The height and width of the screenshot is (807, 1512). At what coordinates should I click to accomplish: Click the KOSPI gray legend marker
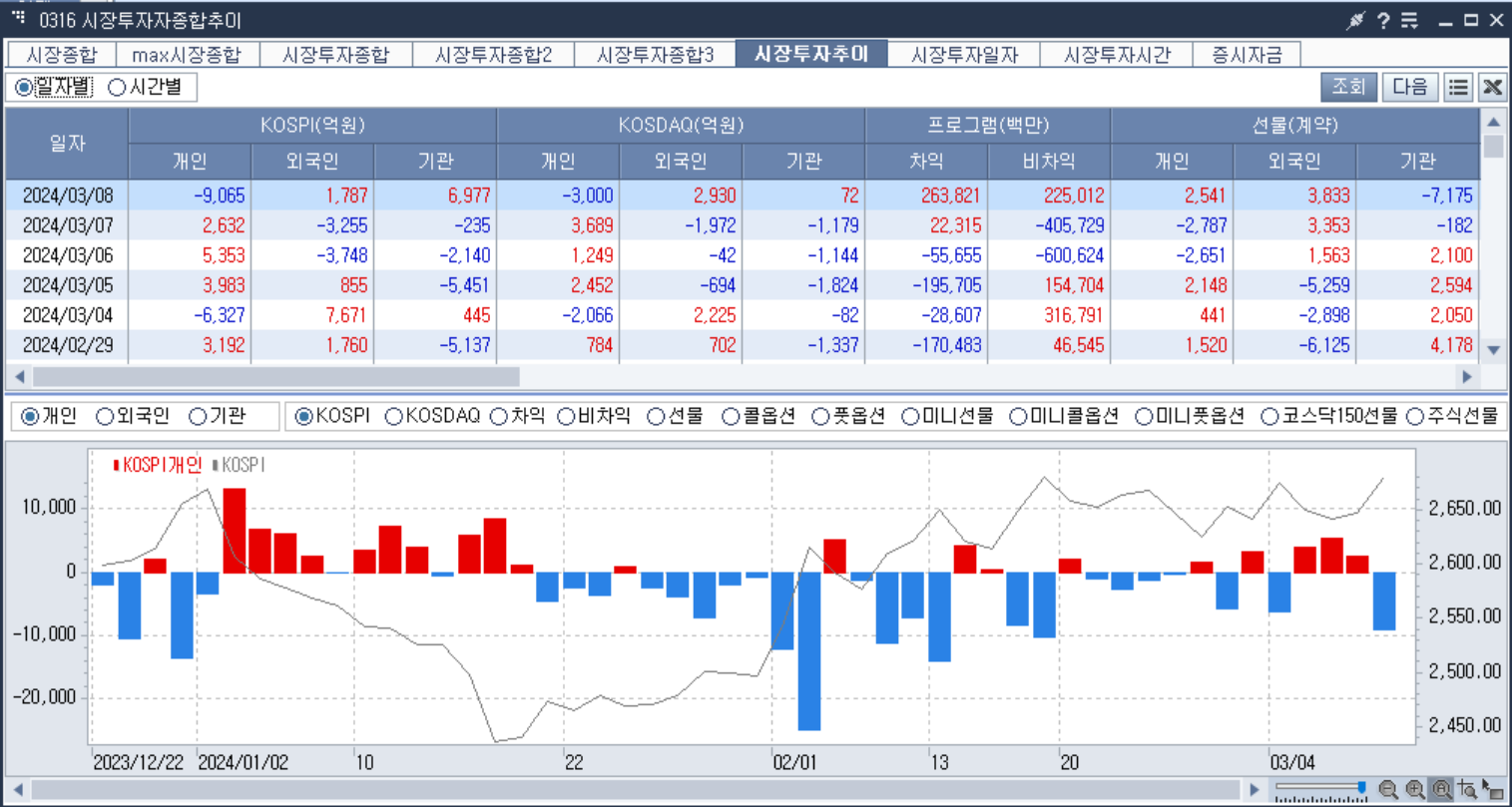click(x=215, y=465)
